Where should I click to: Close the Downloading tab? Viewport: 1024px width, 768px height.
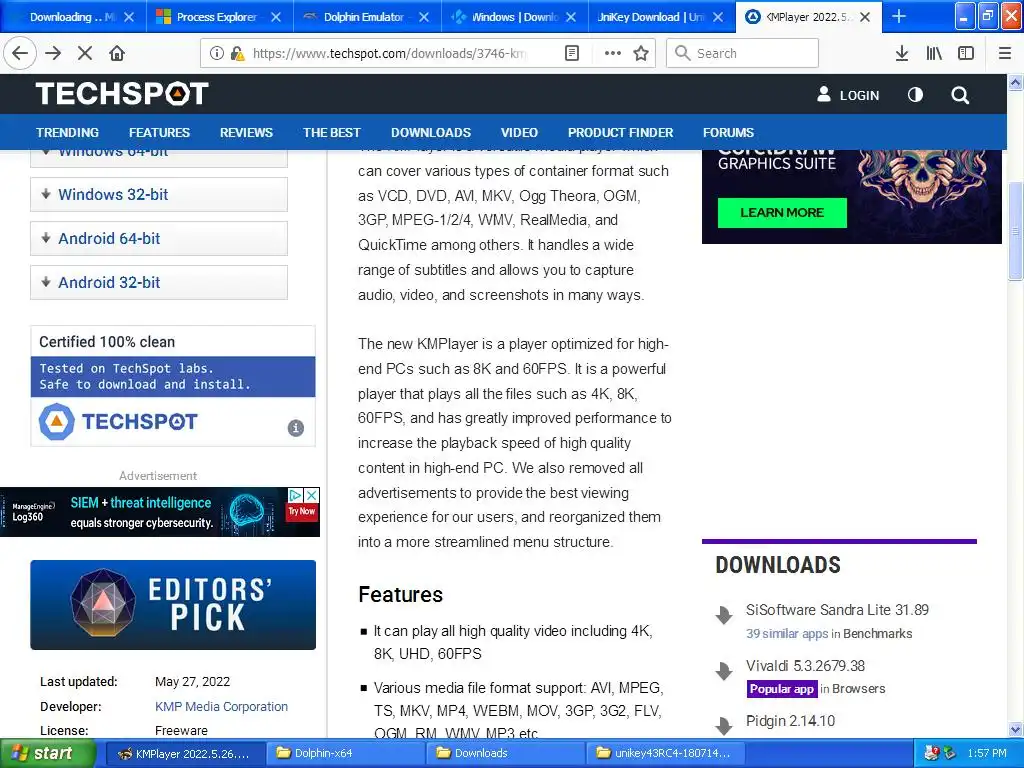[x=129, y=17]
